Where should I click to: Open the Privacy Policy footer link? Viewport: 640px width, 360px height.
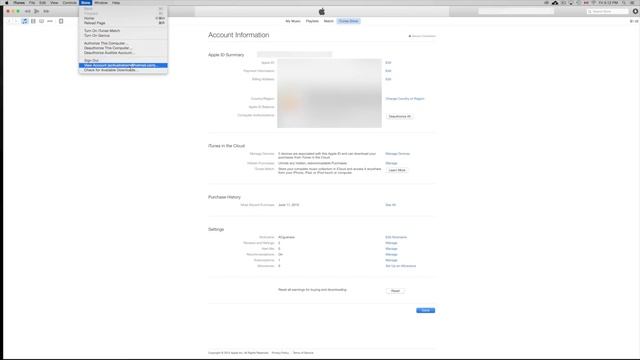pyautogui.click(x=280, y=353)
